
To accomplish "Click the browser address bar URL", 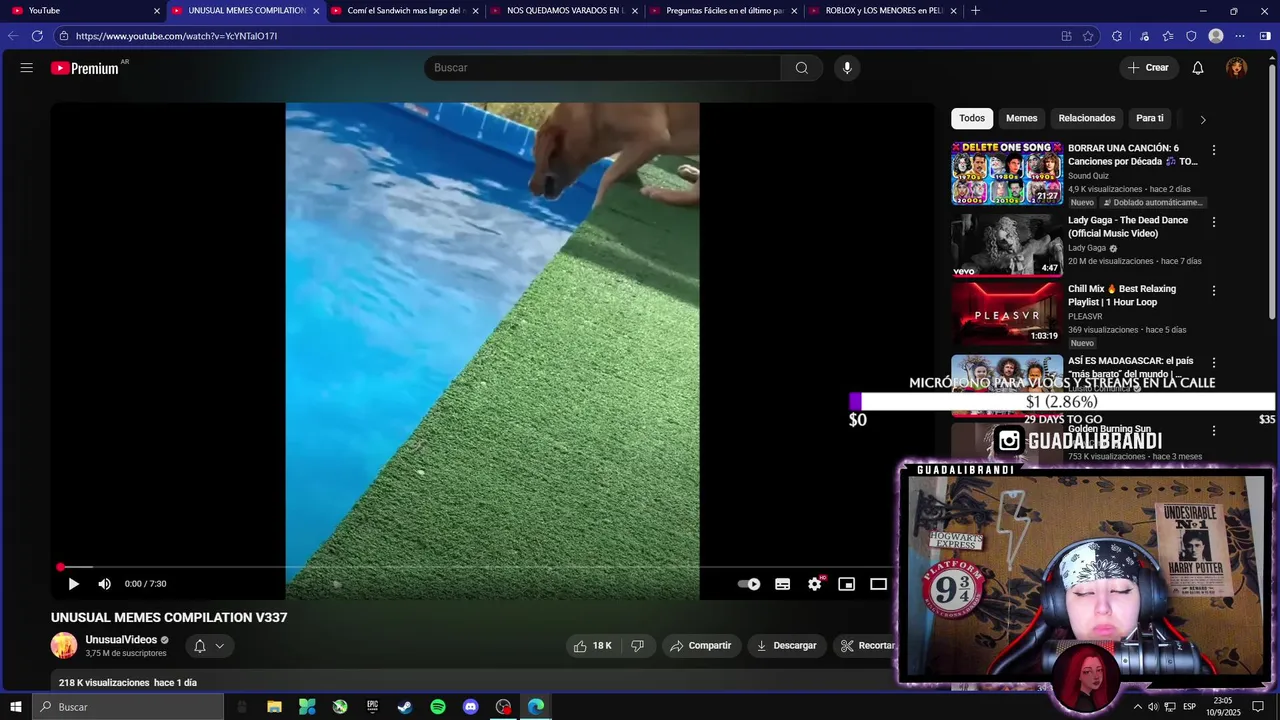I will 177,36.
